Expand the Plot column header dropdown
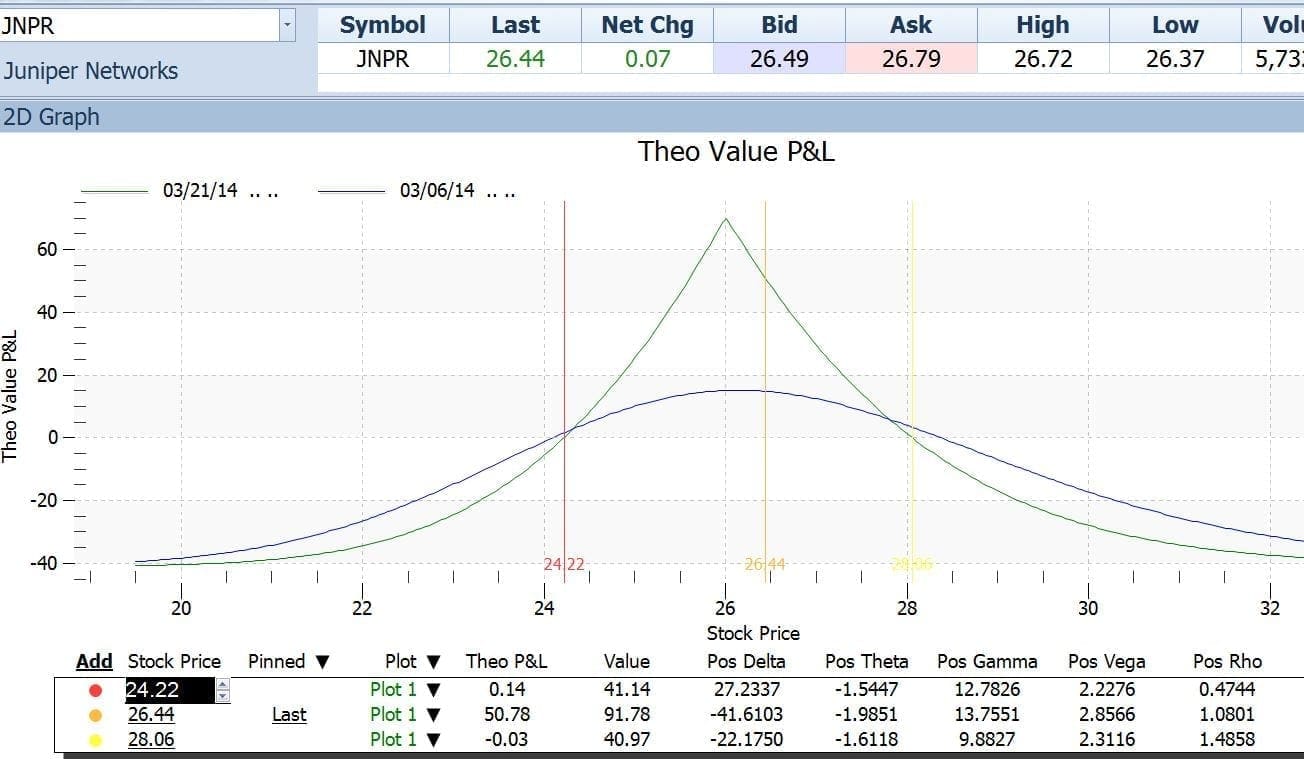Viewport: 1304px width, 759px height. tap(433, 662)
